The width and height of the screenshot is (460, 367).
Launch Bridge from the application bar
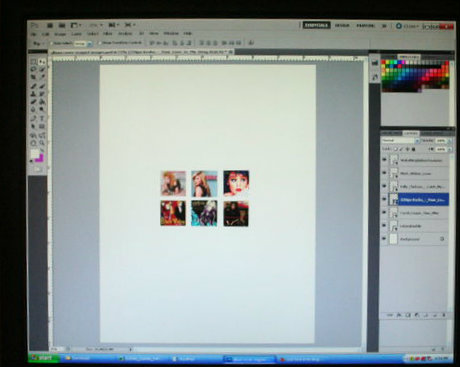point(50,25)
